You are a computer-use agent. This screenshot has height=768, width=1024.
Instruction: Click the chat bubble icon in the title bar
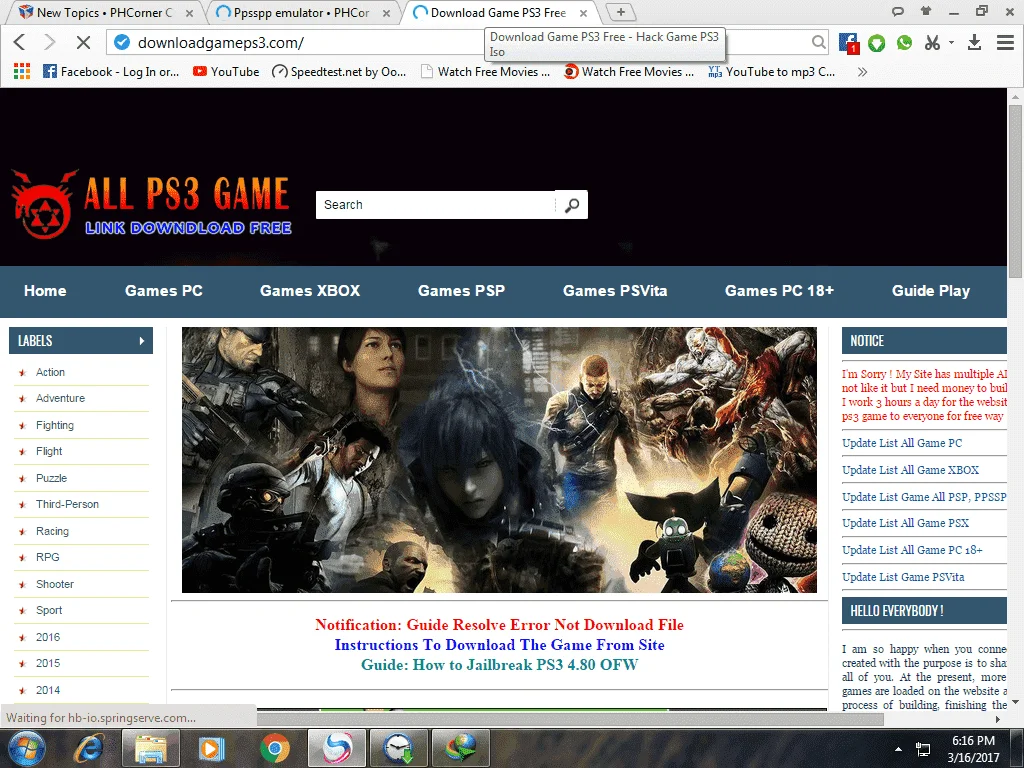(897, 11)
